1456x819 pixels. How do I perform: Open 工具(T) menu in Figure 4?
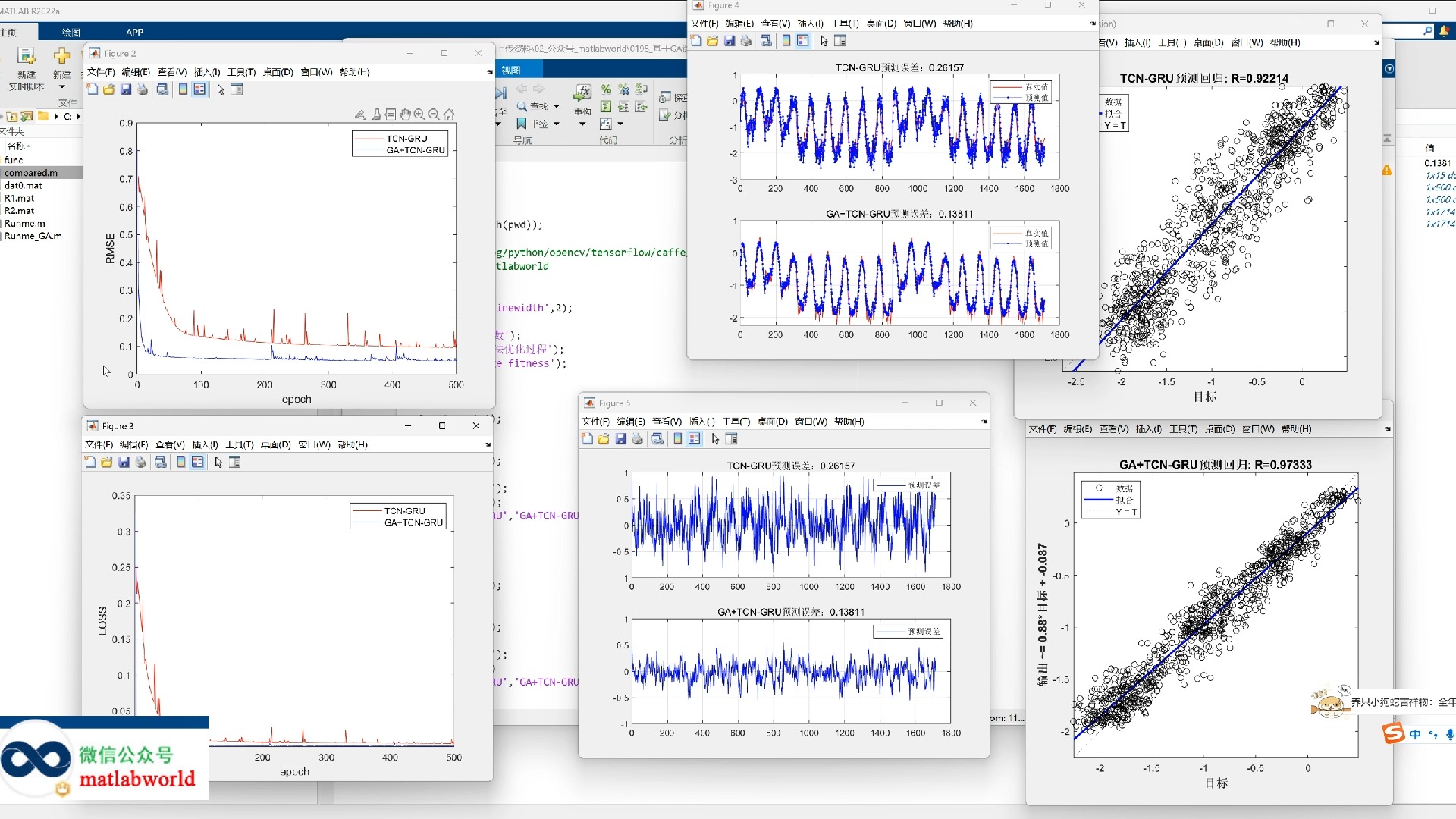845,24
